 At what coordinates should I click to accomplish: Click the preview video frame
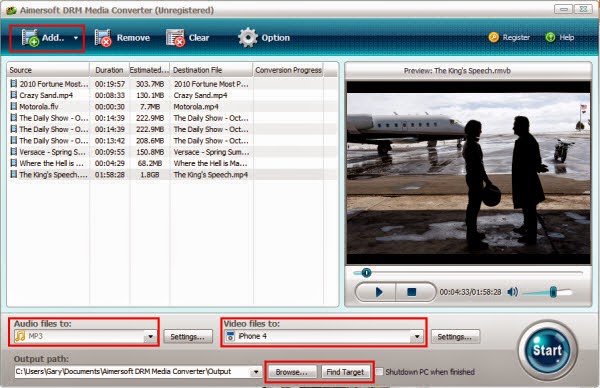click(468, 173)
